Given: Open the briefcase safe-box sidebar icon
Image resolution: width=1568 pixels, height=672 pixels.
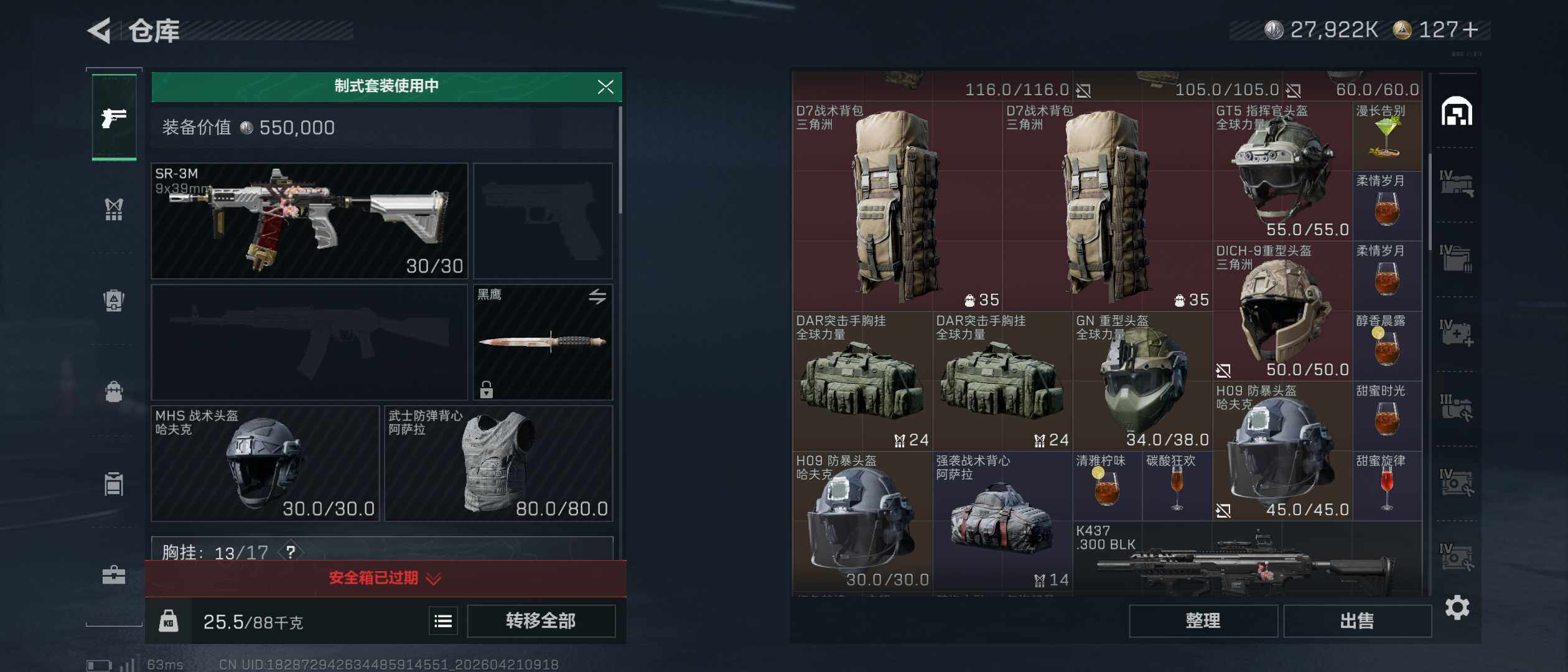Looking at the screenshot, I should click(114, 574).
